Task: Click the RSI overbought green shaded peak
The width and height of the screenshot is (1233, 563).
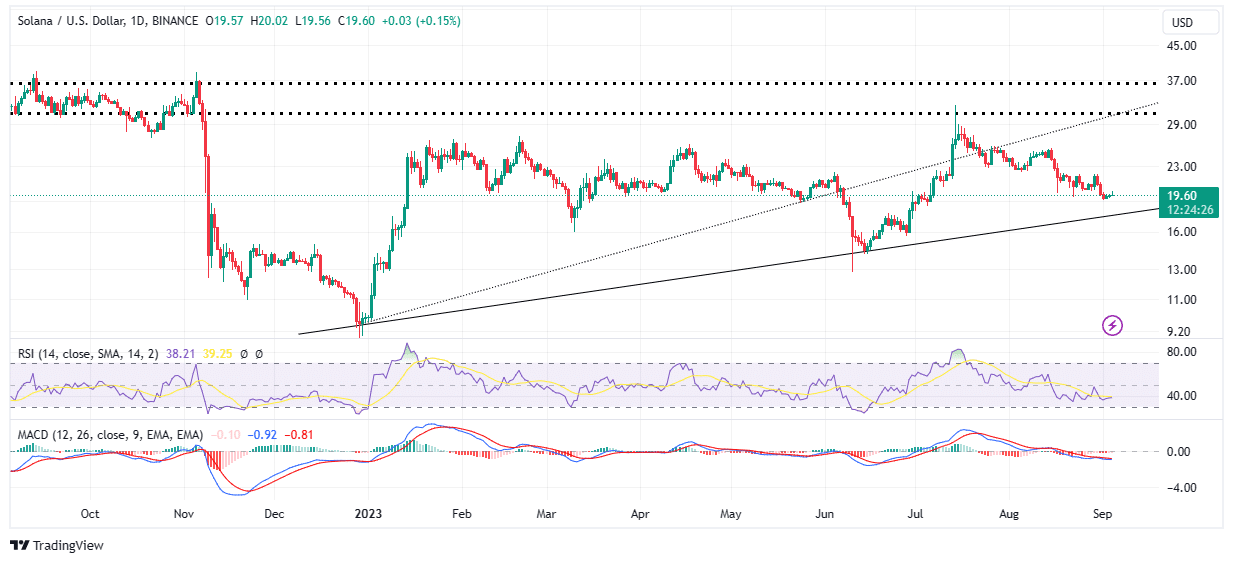Action: click(957, 355)
